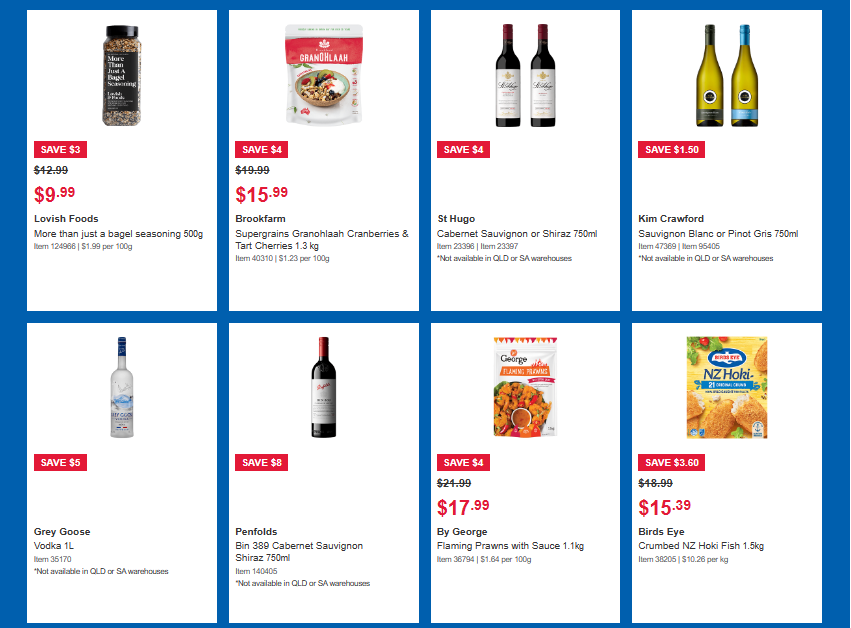851x628 pixels.
Task: Open the Lovish Foods brand name link
Action: pyautogui.click(x=66, y=219)
